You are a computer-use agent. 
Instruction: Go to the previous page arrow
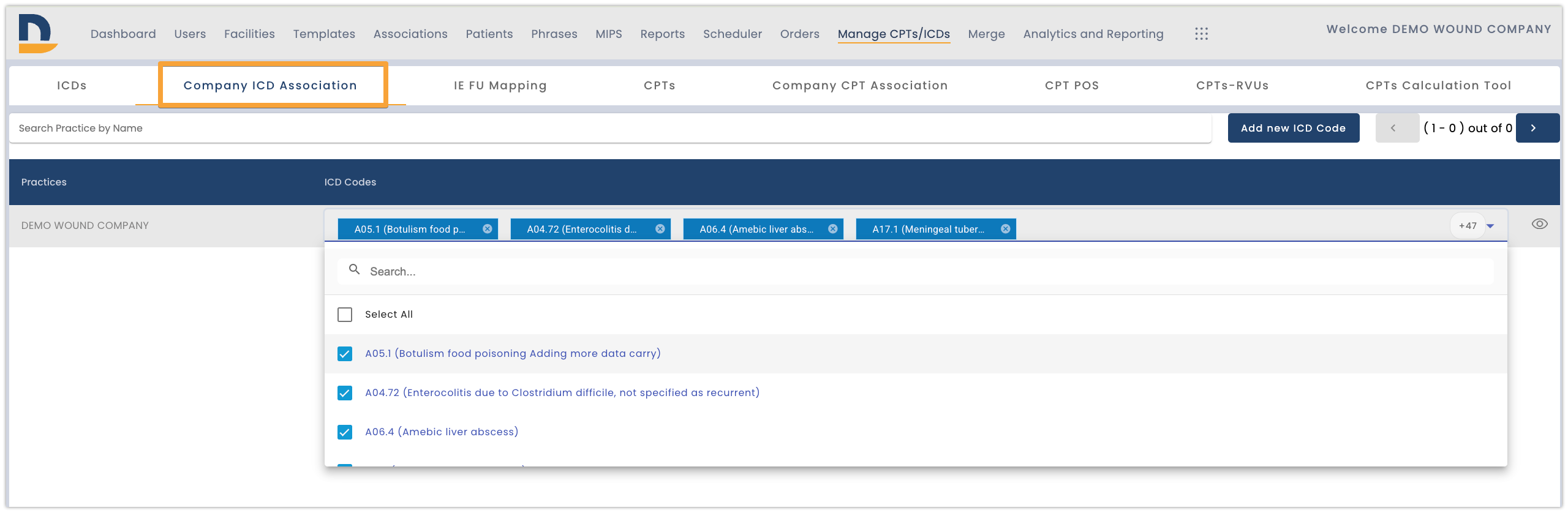click(1396, 128)
